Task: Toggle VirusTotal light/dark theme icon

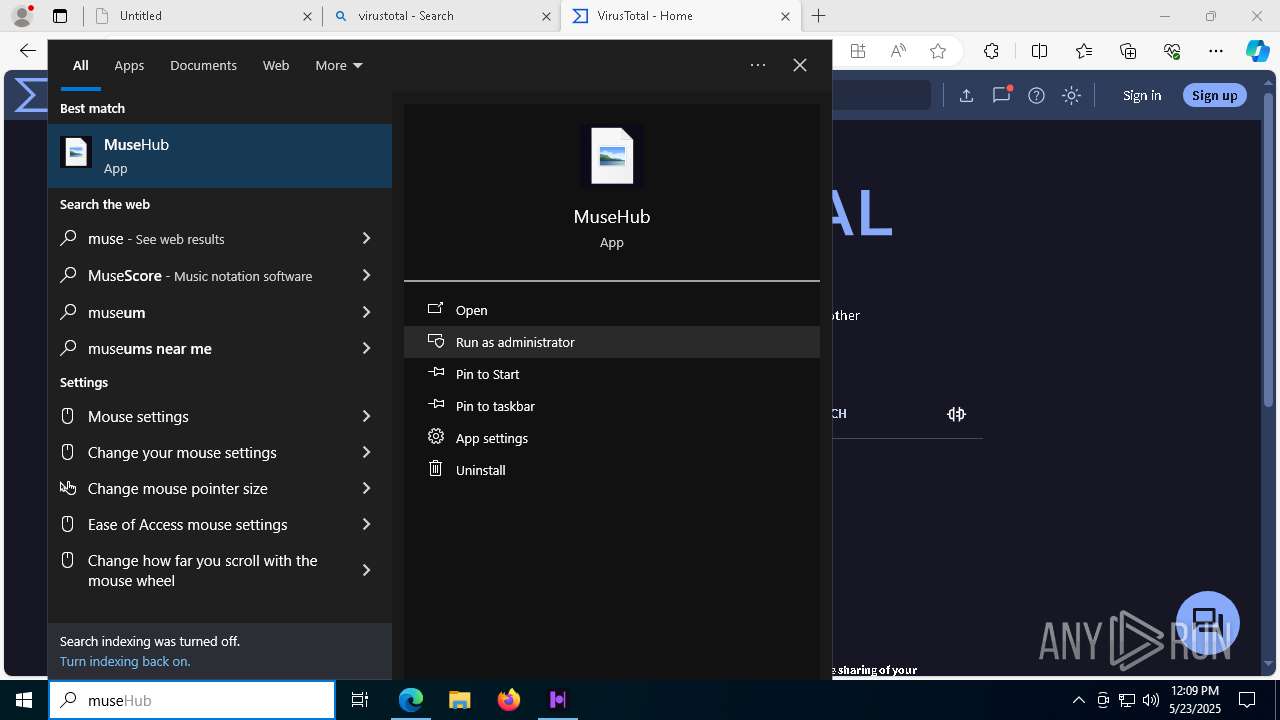Action: pyautogui.click(x=1071, y=95)
